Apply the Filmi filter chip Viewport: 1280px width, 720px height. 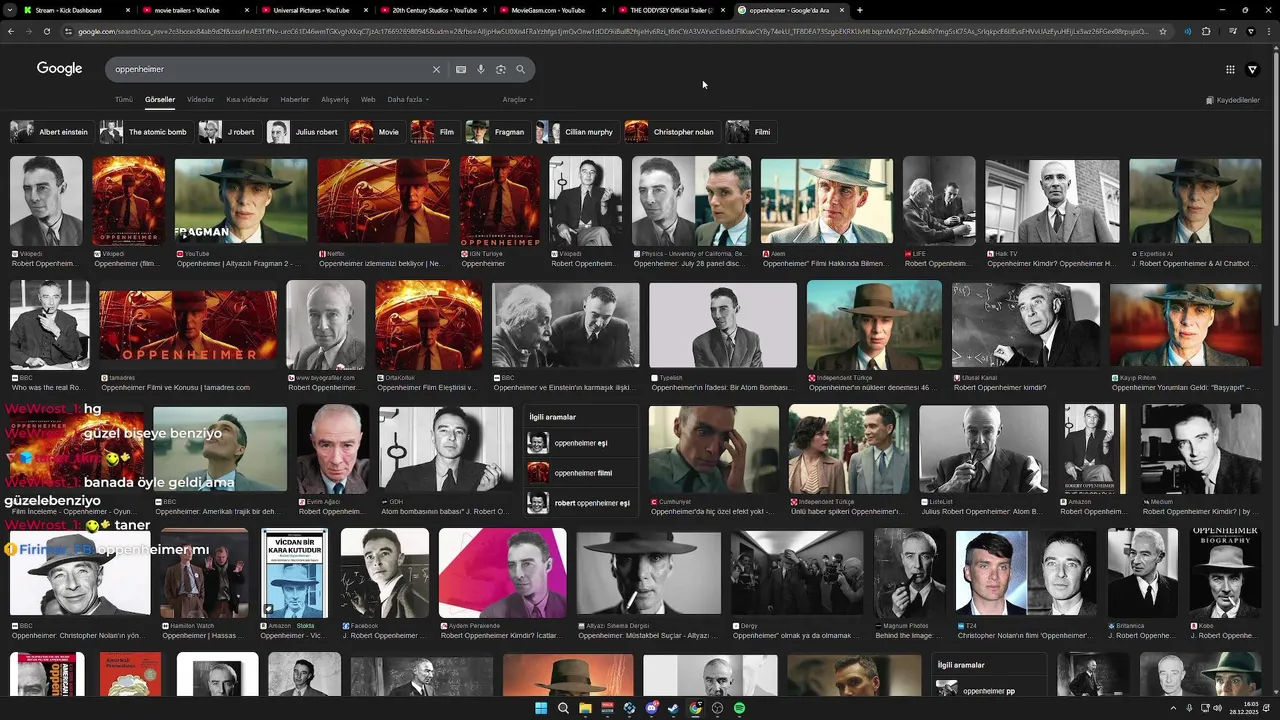751,132
